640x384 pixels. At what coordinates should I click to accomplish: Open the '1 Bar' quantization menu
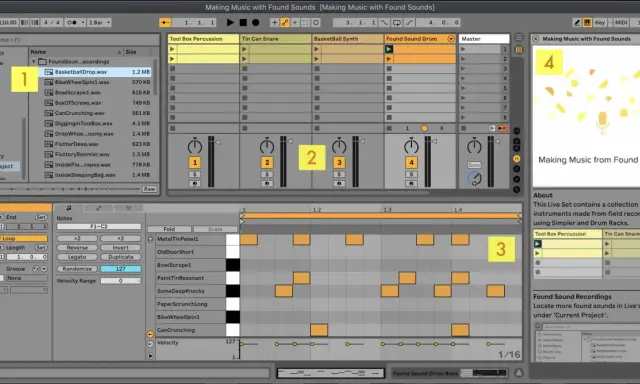[x=99, y=22]
